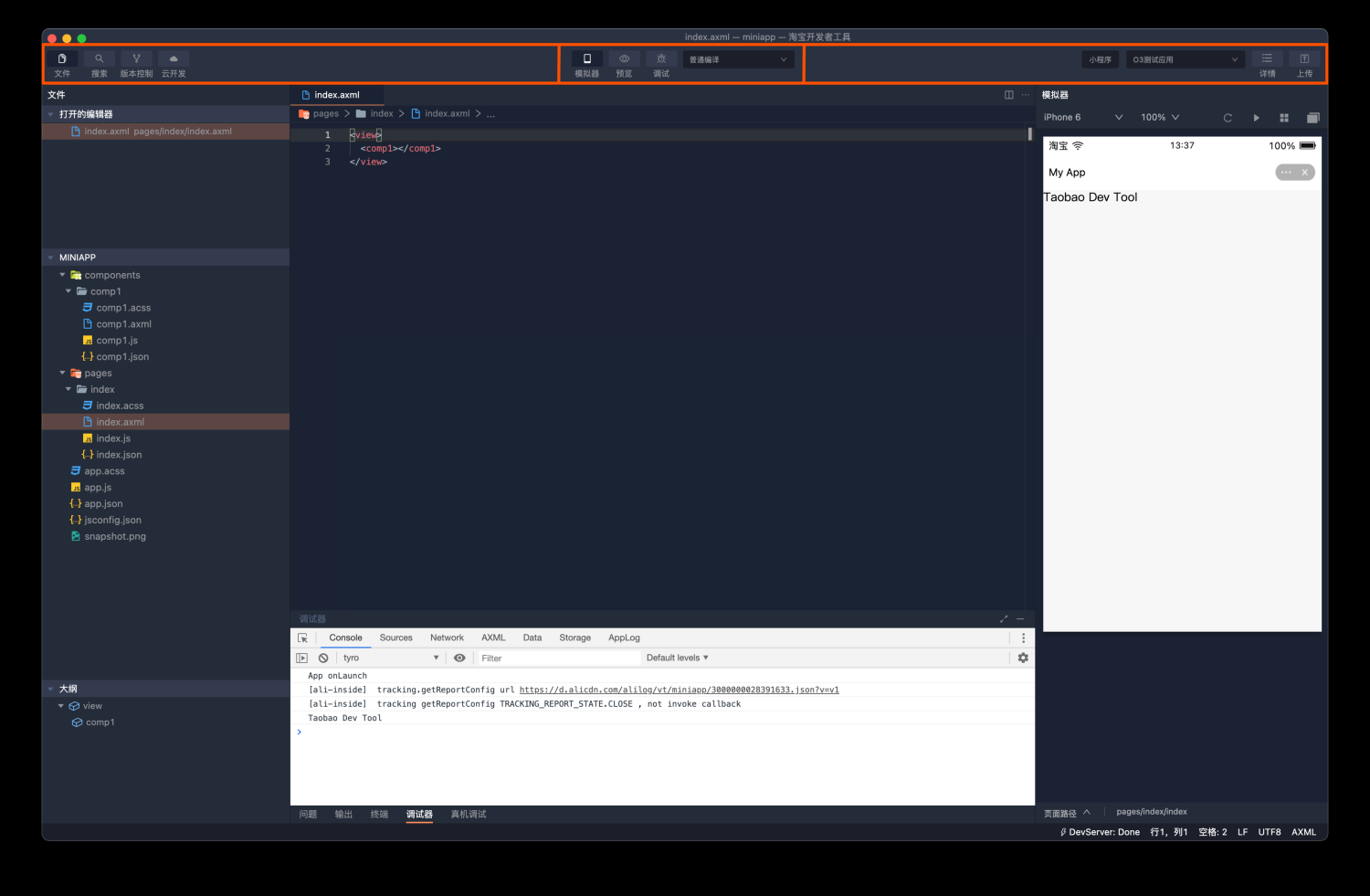Screen dimensions: 1370x896
Task: Open the simulator capsule menu dots
Action: [x=1286, y=173]
